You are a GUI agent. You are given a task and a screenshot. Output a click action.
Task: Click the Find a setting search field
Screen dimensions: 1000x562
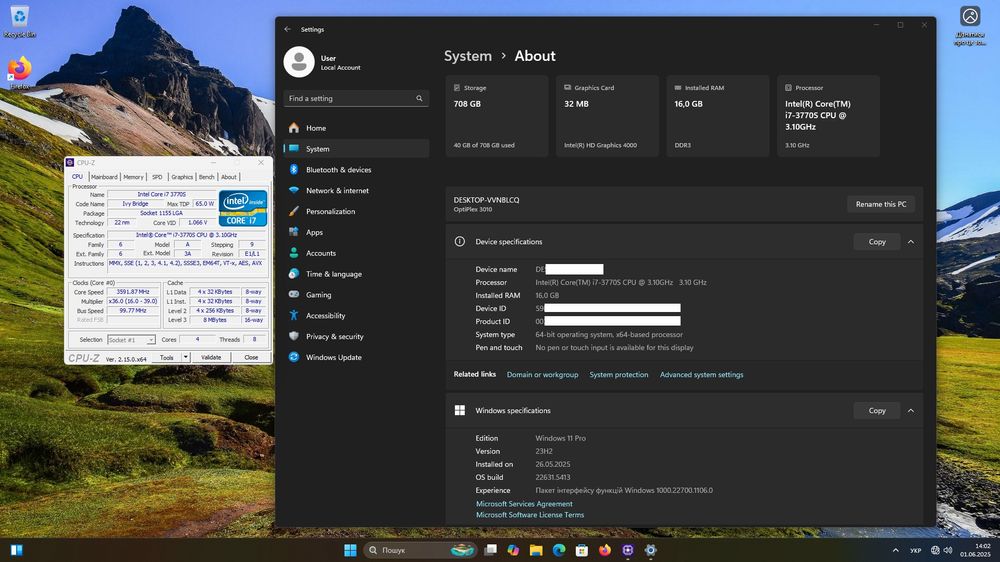coord(356,98)
